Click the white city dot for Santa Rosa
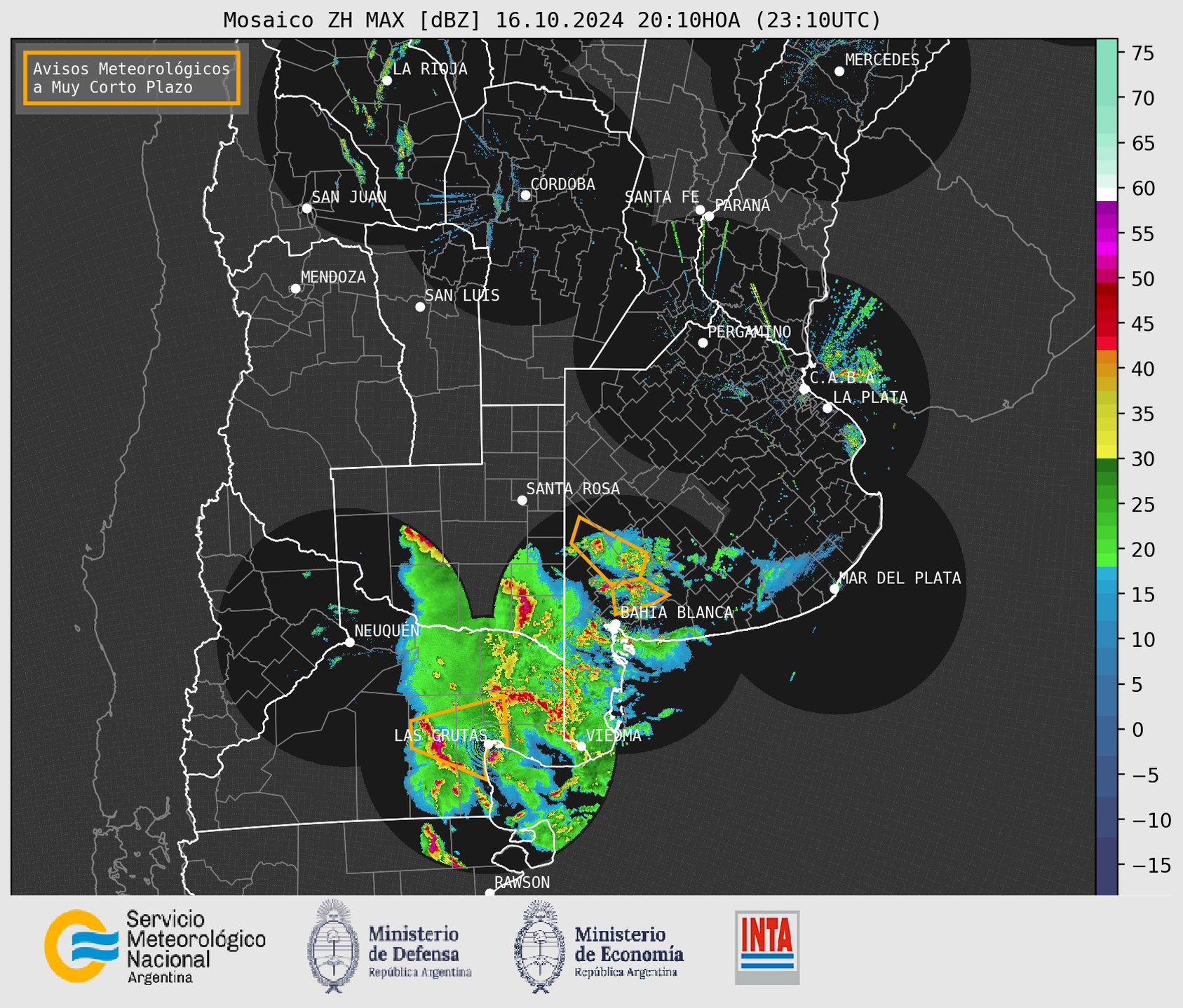The width and height of the screenshot is (1183, 1008). point(522,500)
